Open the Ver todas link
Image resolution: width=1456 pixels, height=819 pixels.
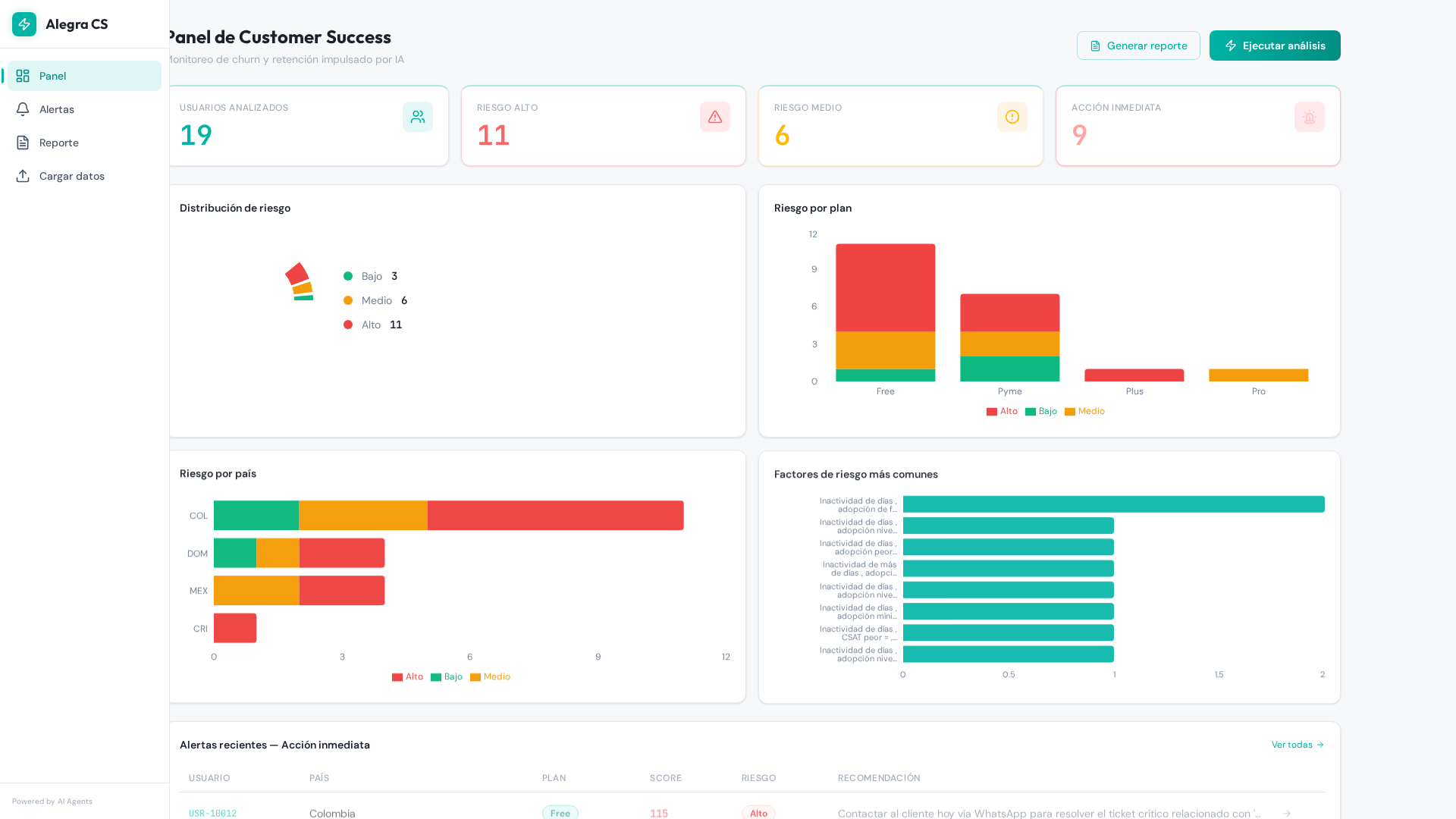pyautogui.click(x=1298, y=745)
